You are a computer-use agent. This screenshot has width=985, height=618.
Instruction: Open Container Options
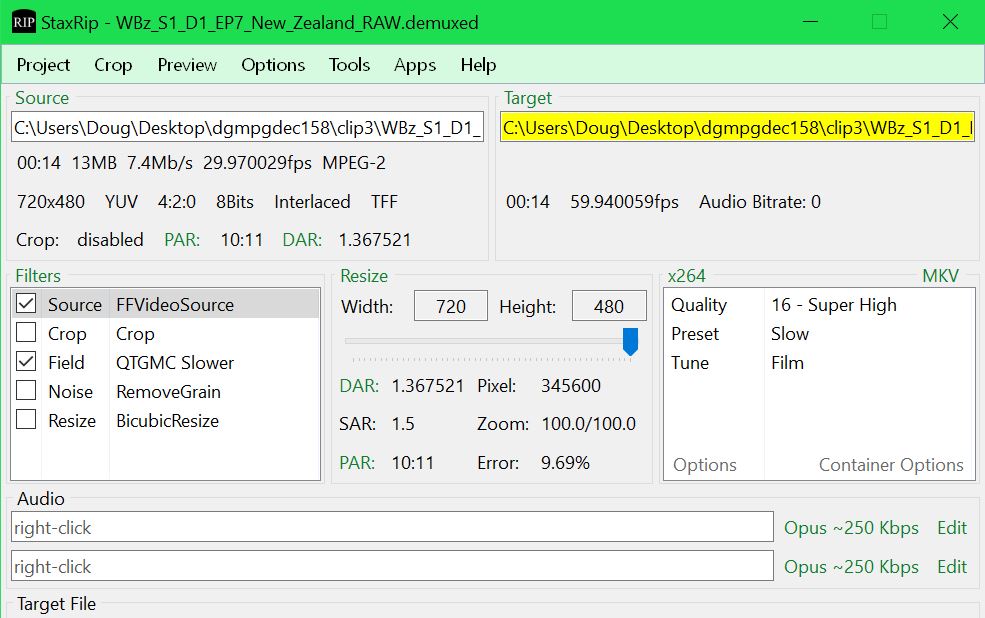(891, 464)
